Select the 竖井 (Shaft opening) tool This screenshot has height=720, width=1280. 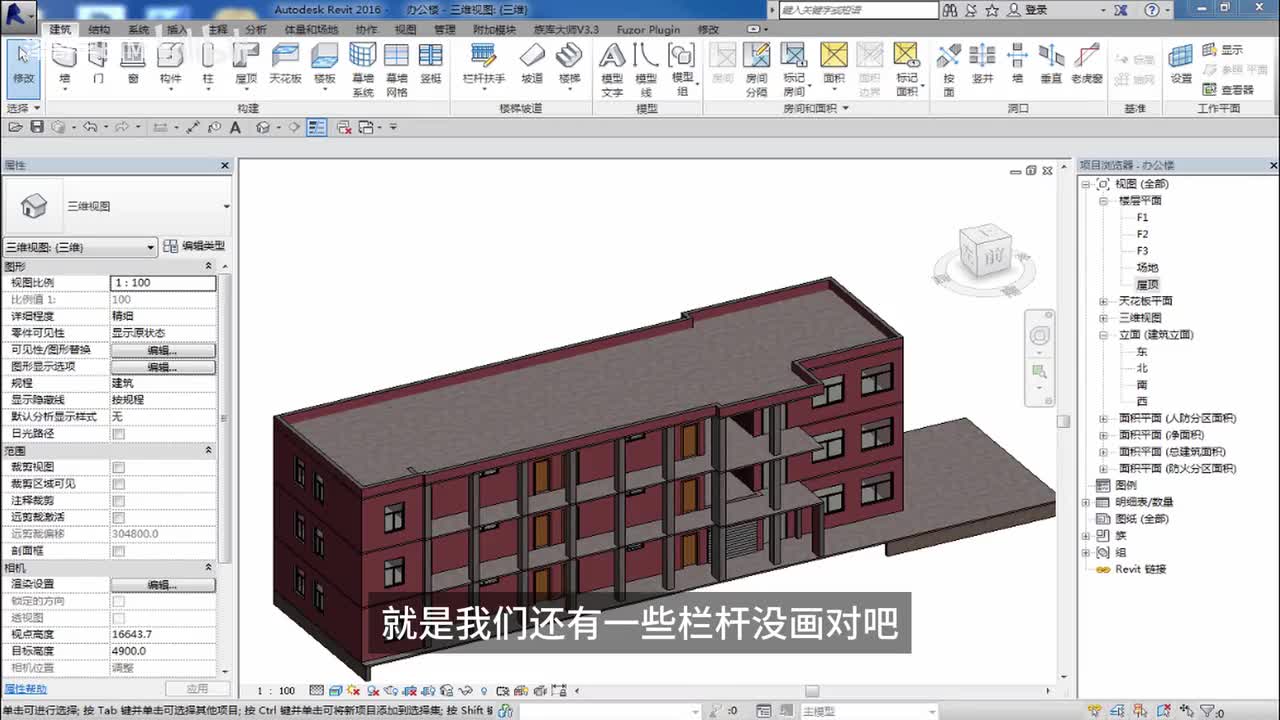point(983,64)
